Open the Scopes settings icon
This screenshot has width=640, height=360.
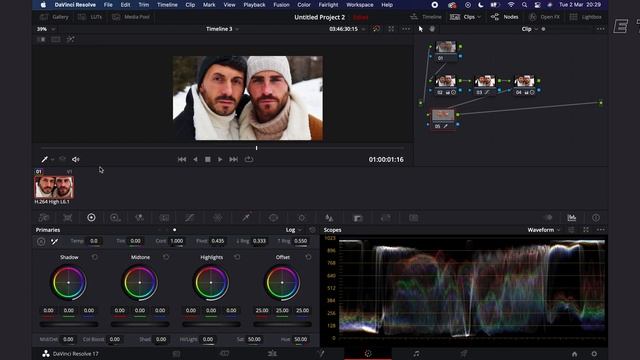click(x=571, y=230)
